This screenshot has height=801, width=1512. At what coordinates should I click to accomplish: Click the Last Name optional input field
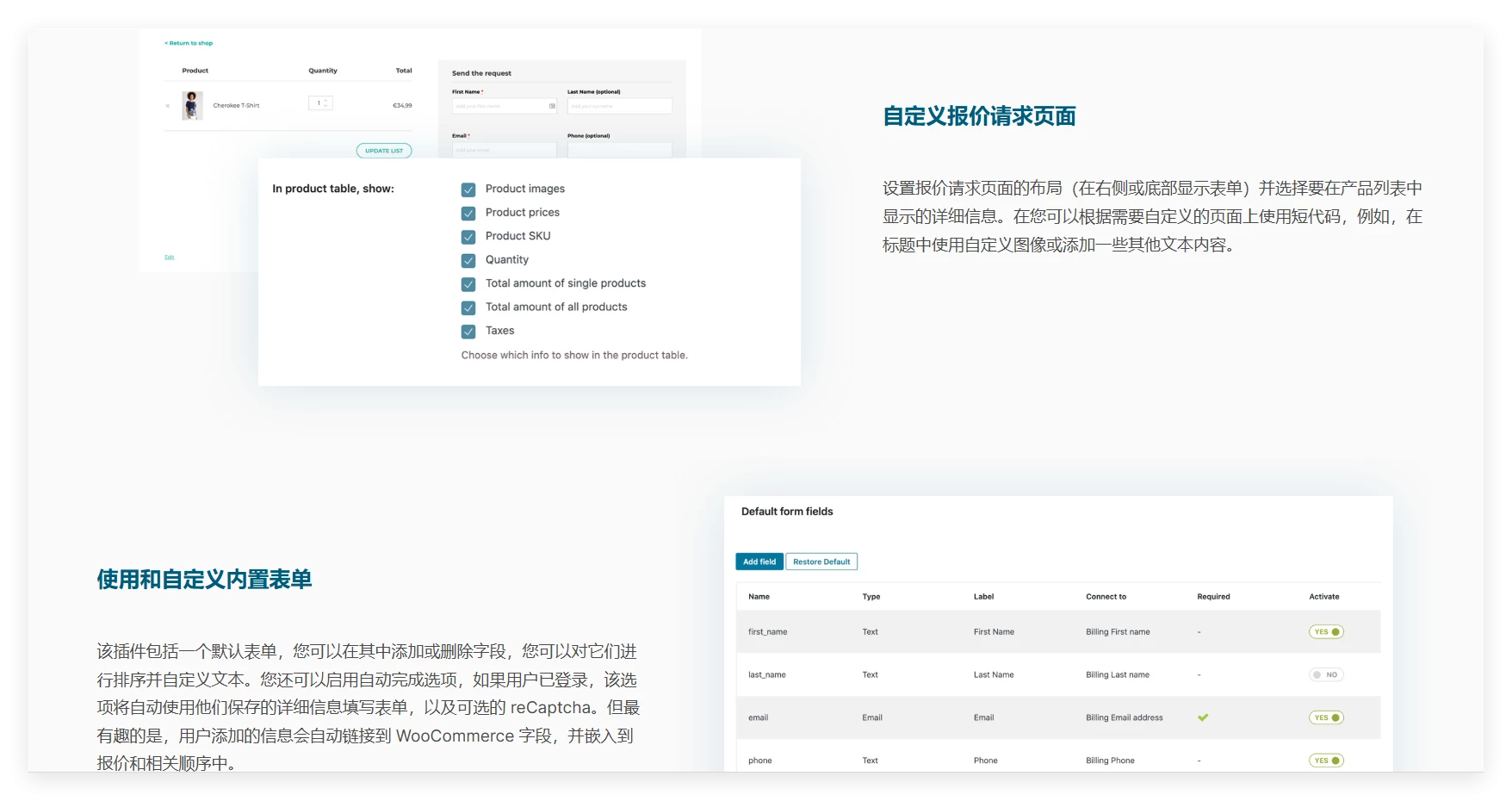click(619, 106)
